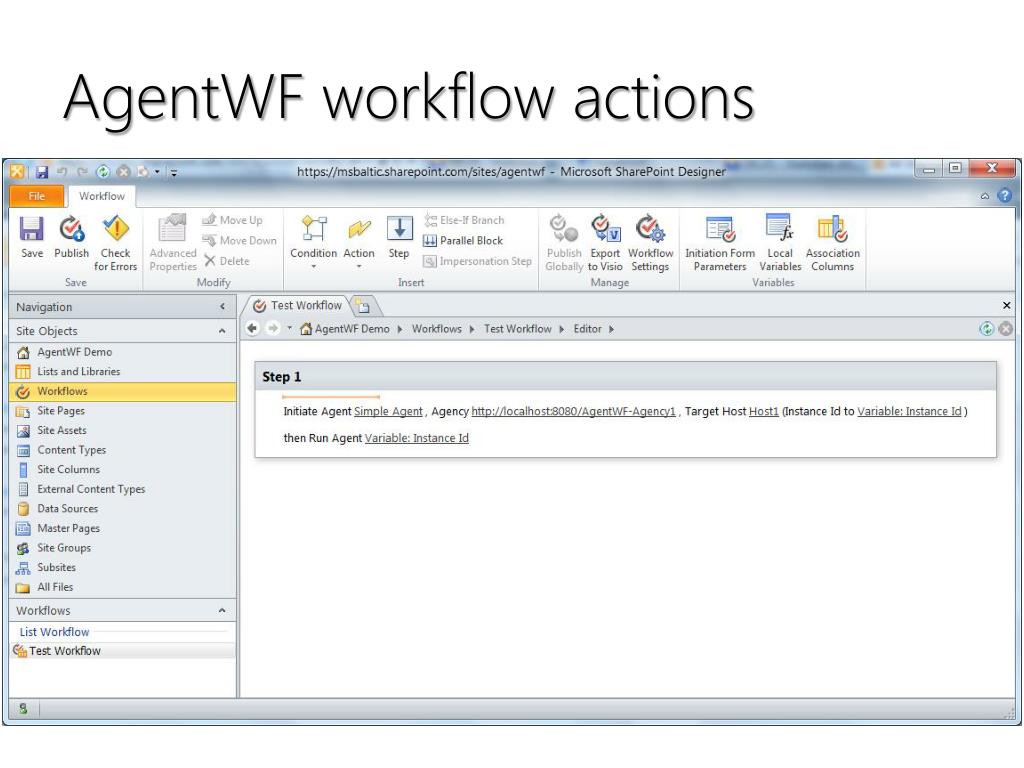The height and width of the screenshot is (768, 1024).
Task: Open breadcrumb history dropdown arrow
Action: coord(289,328)
